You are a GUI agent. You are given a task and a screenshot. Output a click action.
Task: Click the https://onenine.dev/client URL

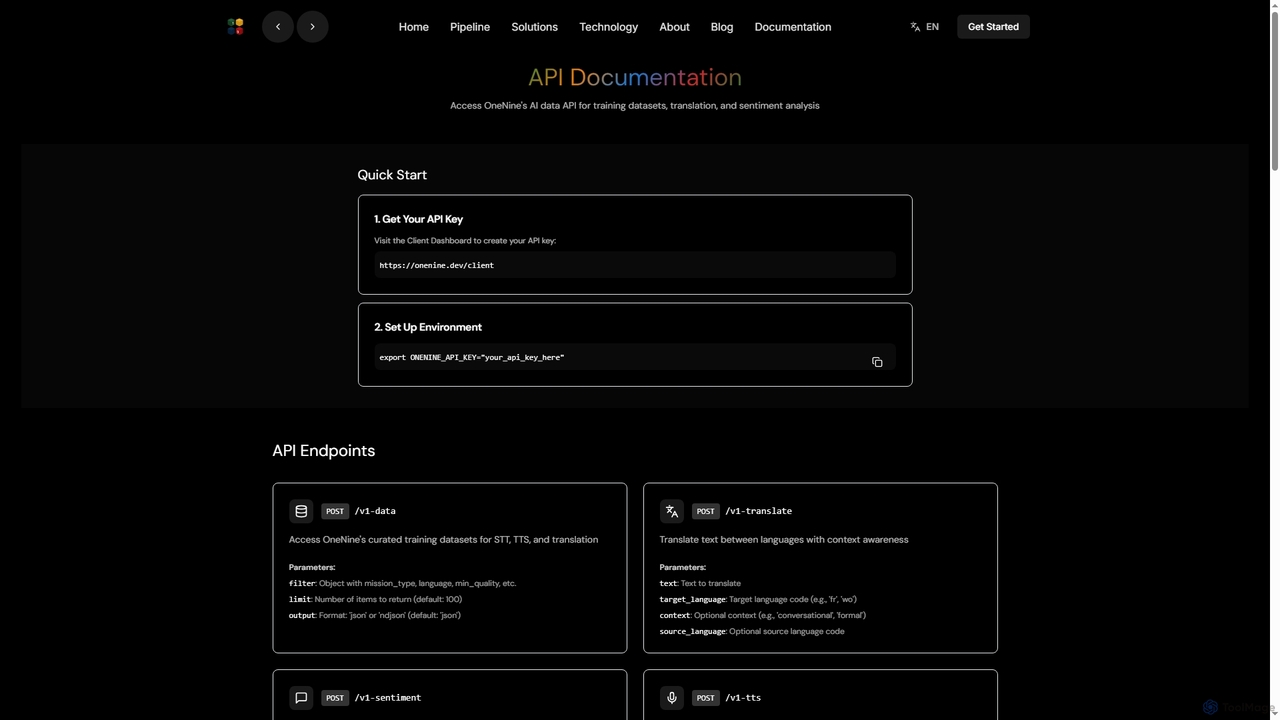[x=437, y=265]
